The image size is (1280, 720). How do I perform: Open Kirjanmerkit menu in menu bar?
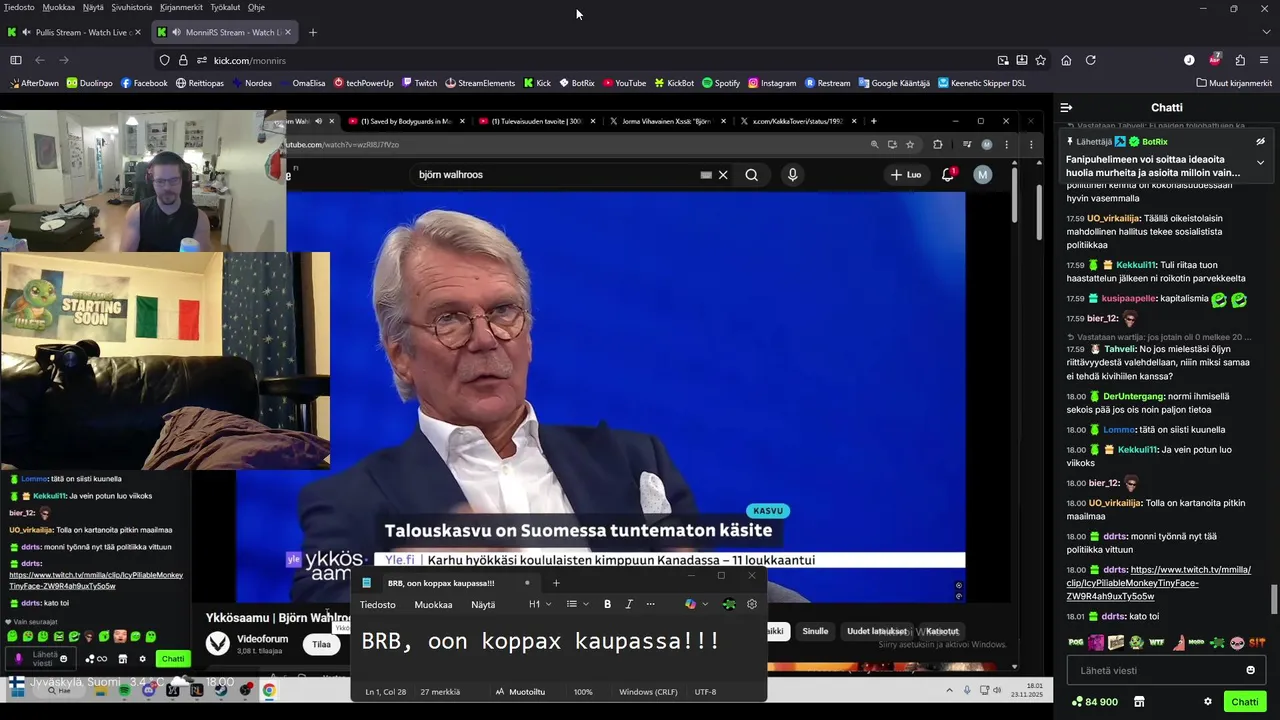(x=181, y=7)
